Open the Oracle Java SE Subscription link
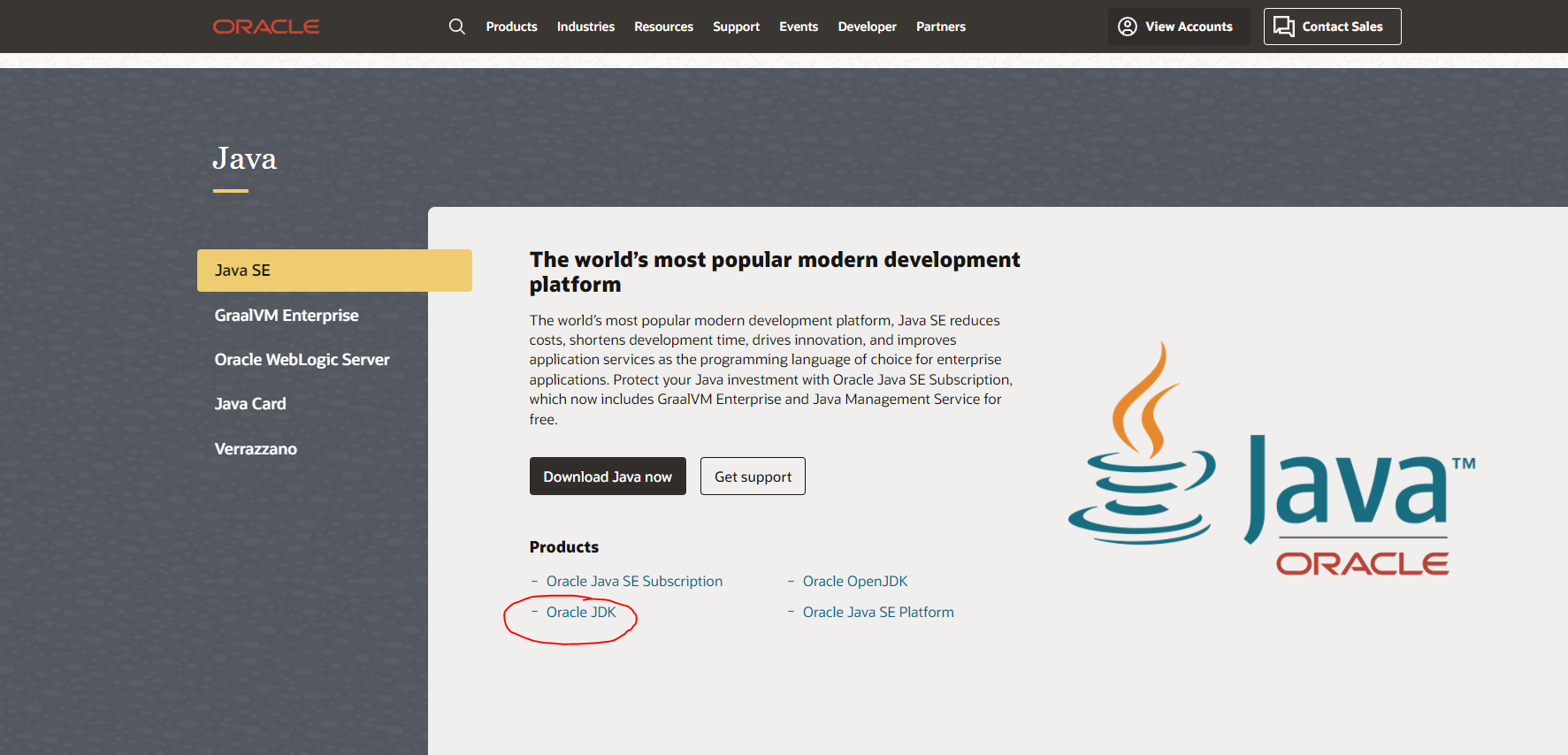 coord(634,581)
